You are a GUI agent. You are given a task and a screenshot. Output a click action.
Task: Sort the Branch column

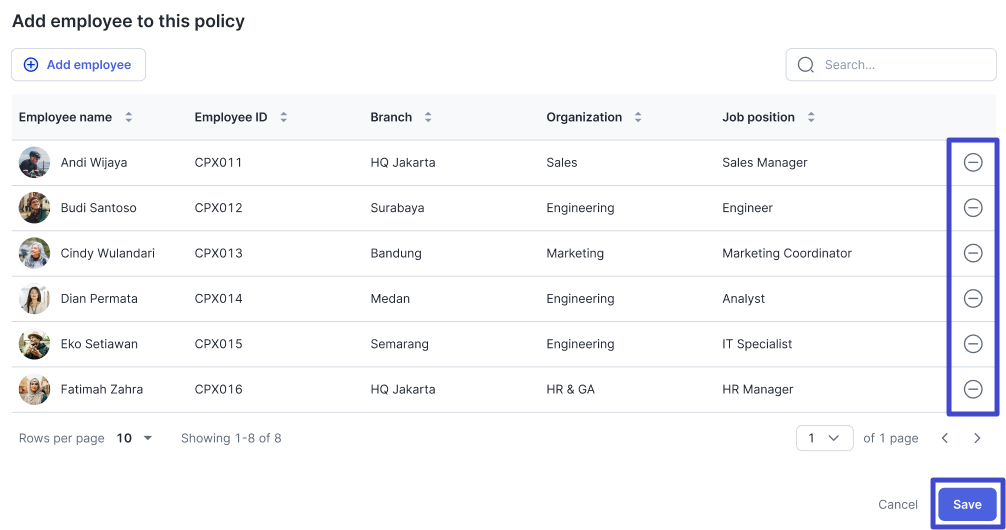pyautogui.click(x=428, y=117)
